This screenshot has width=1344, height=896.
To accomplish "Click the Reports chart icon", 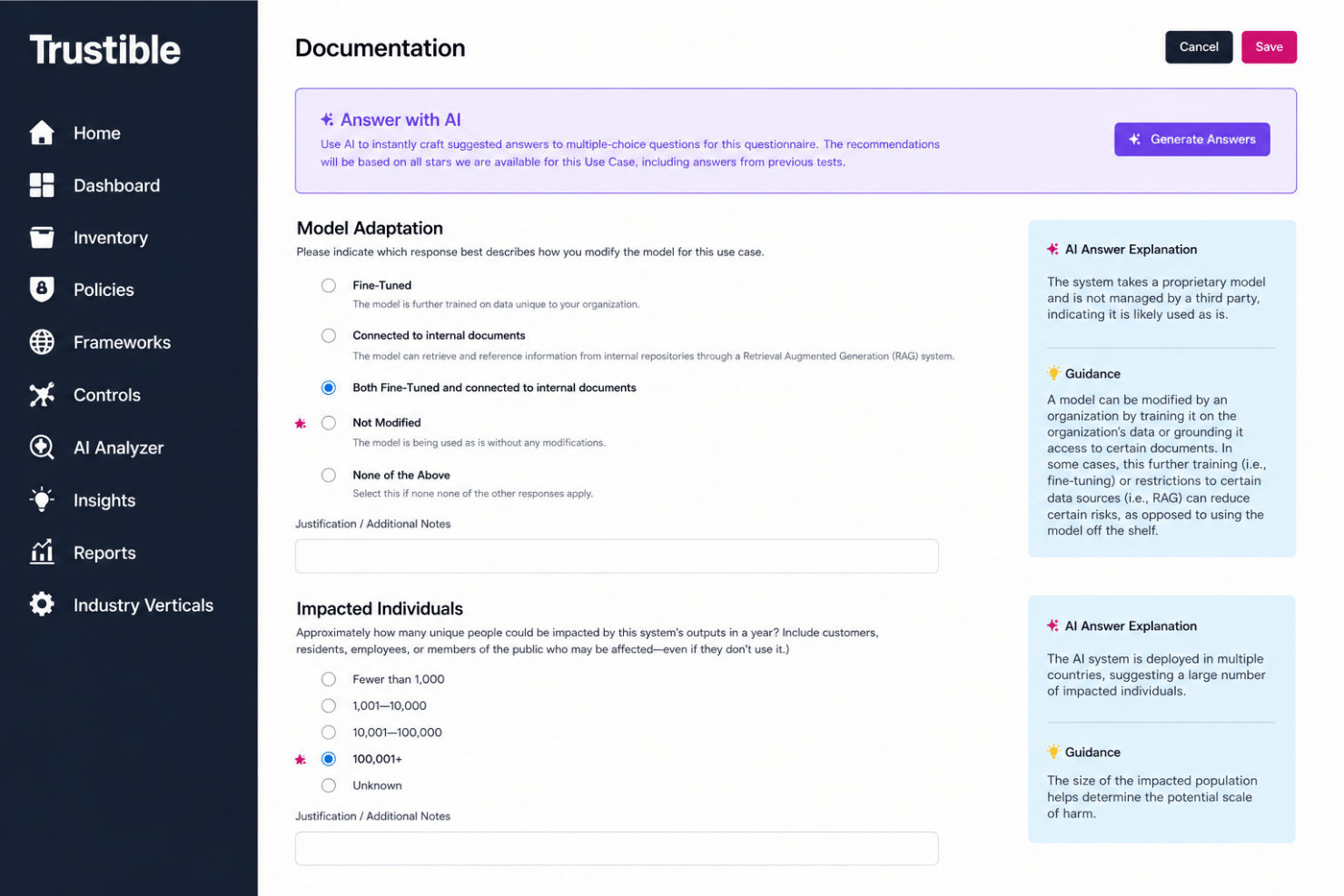I will (42, 552).
